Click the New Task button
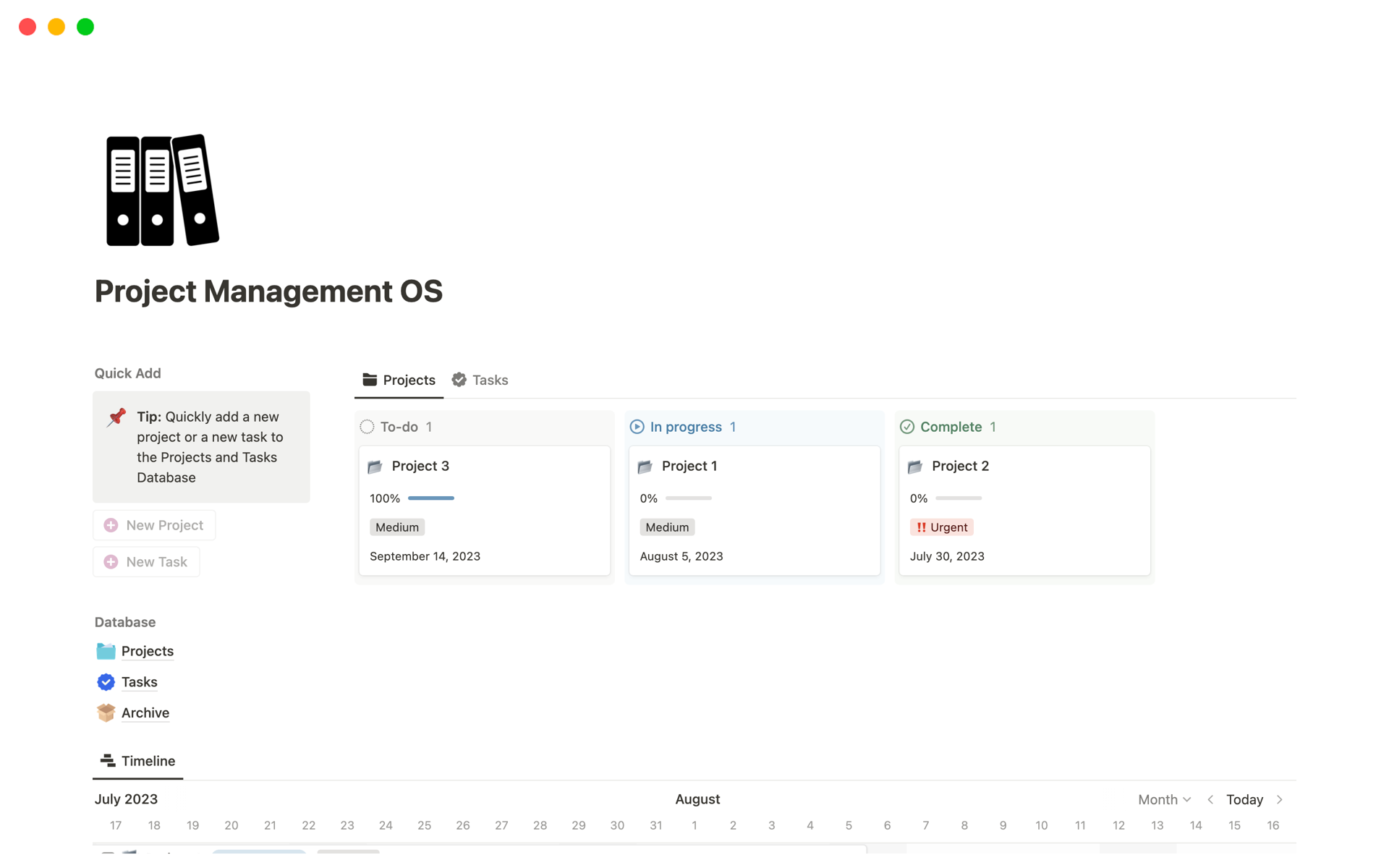The image size is (1389, 868). [145, 561]
